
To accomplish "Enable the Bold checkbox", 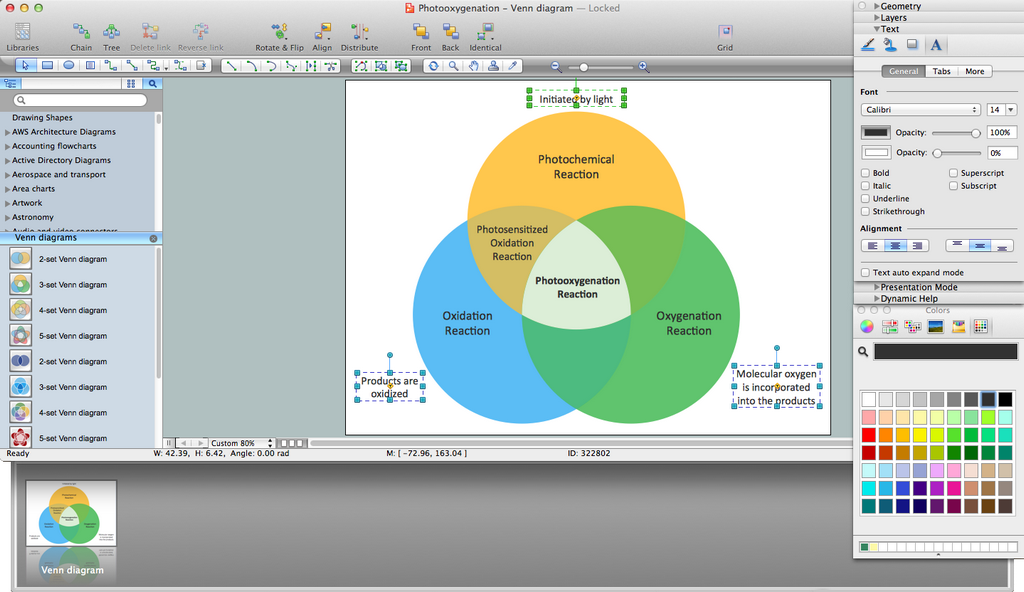I will [866, 173].
